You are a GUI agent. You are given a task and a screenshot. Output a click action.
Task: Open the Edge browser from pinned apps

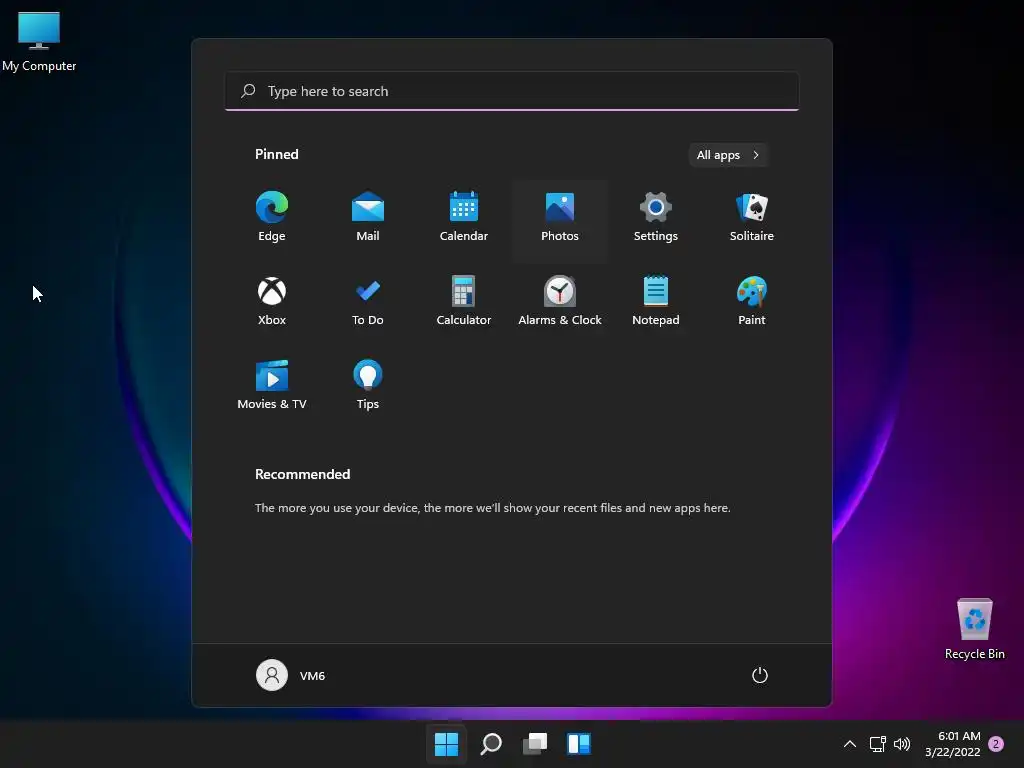(x=272, y=218)
